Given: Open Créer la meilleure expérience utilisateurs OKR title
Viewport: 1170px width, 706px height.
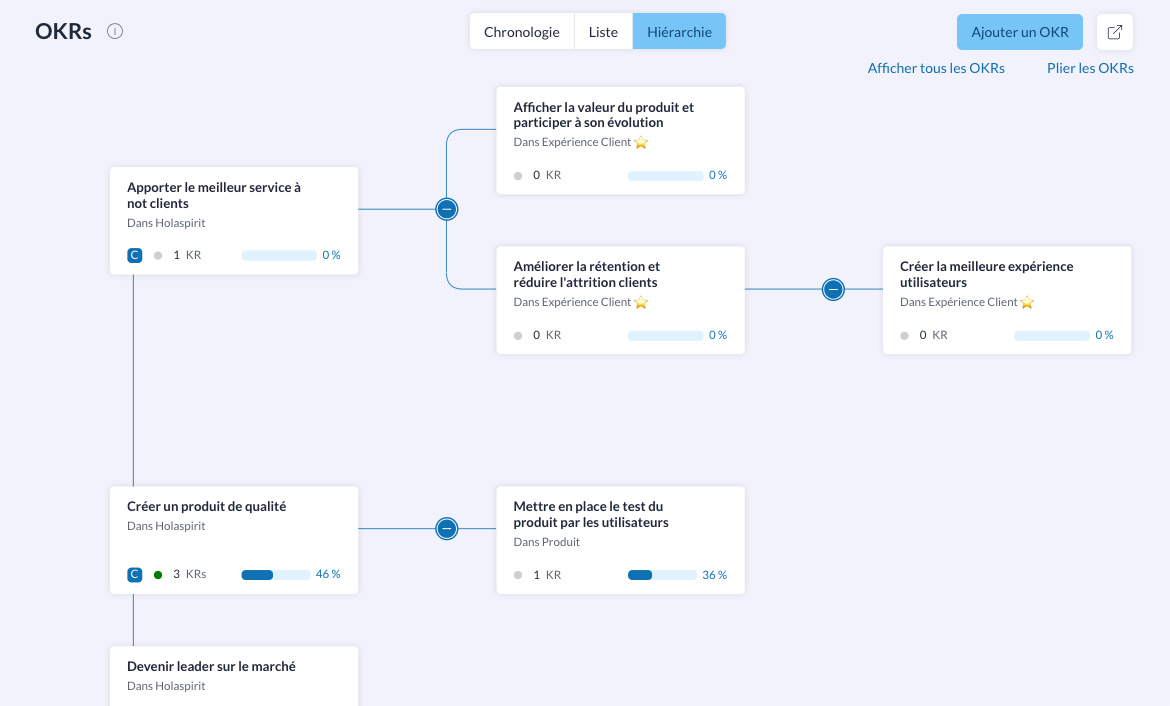Looking at the screenshot, I should (x=986, y=275).
